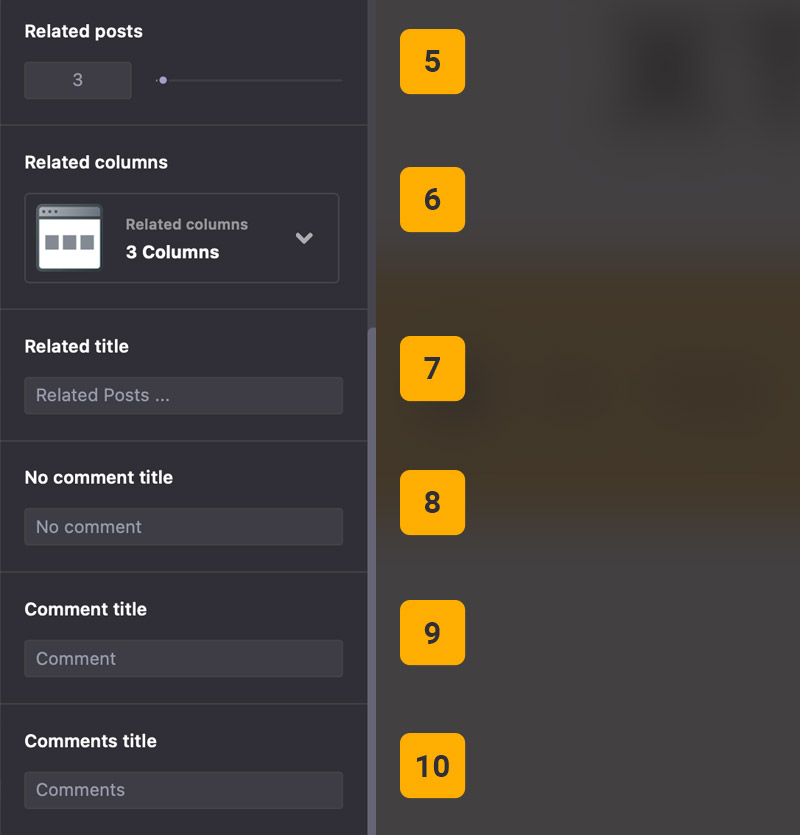Screen dimensions: 800x835
Task: Click the Related columns heading label
Action: [x=96, y=162]
